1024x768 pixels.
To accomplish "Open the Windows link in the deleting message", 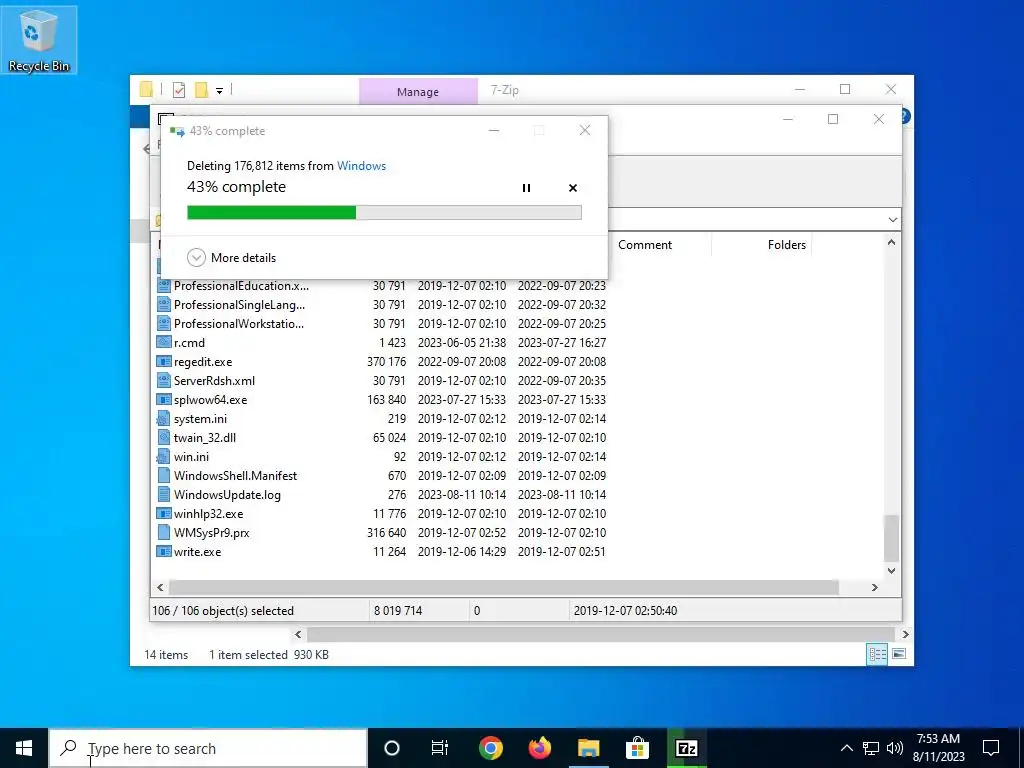I will (x=361, y=166).
